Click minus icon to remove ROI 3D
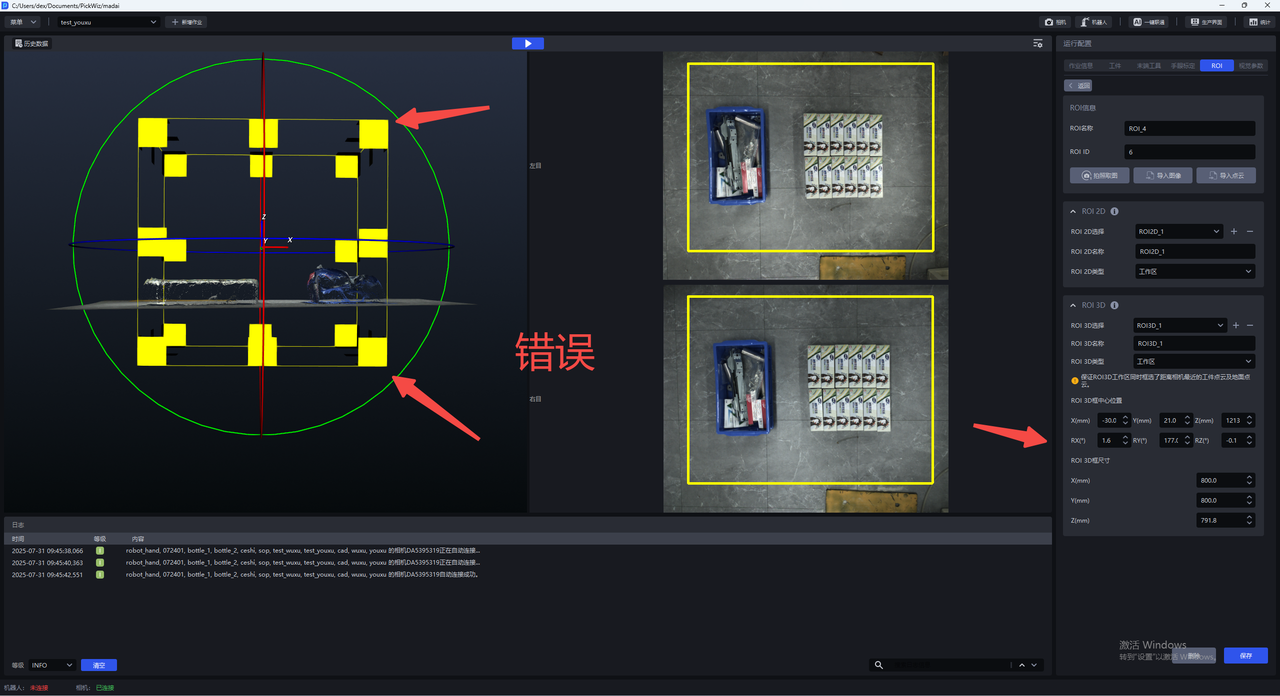1280x696 pixels. coord(1250,325)
